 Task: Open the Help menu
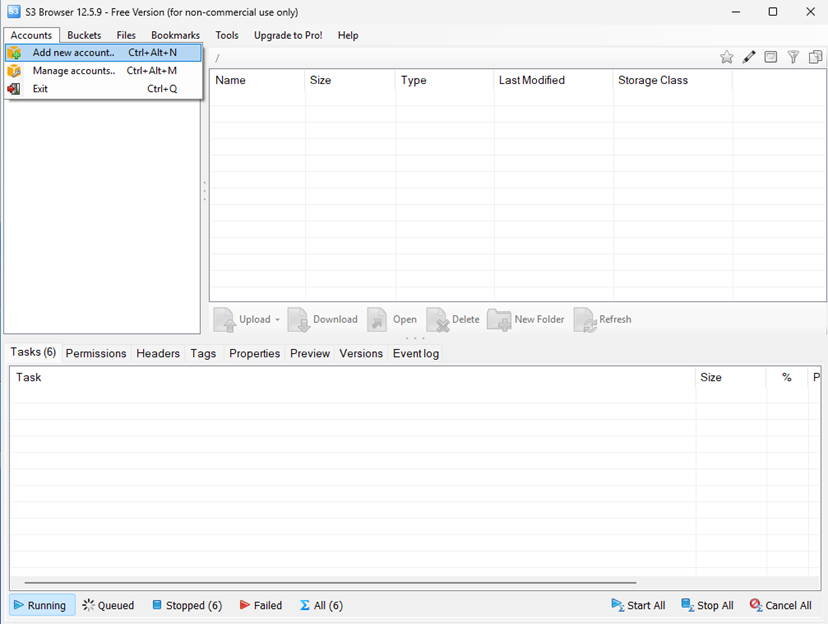[348, 35]
